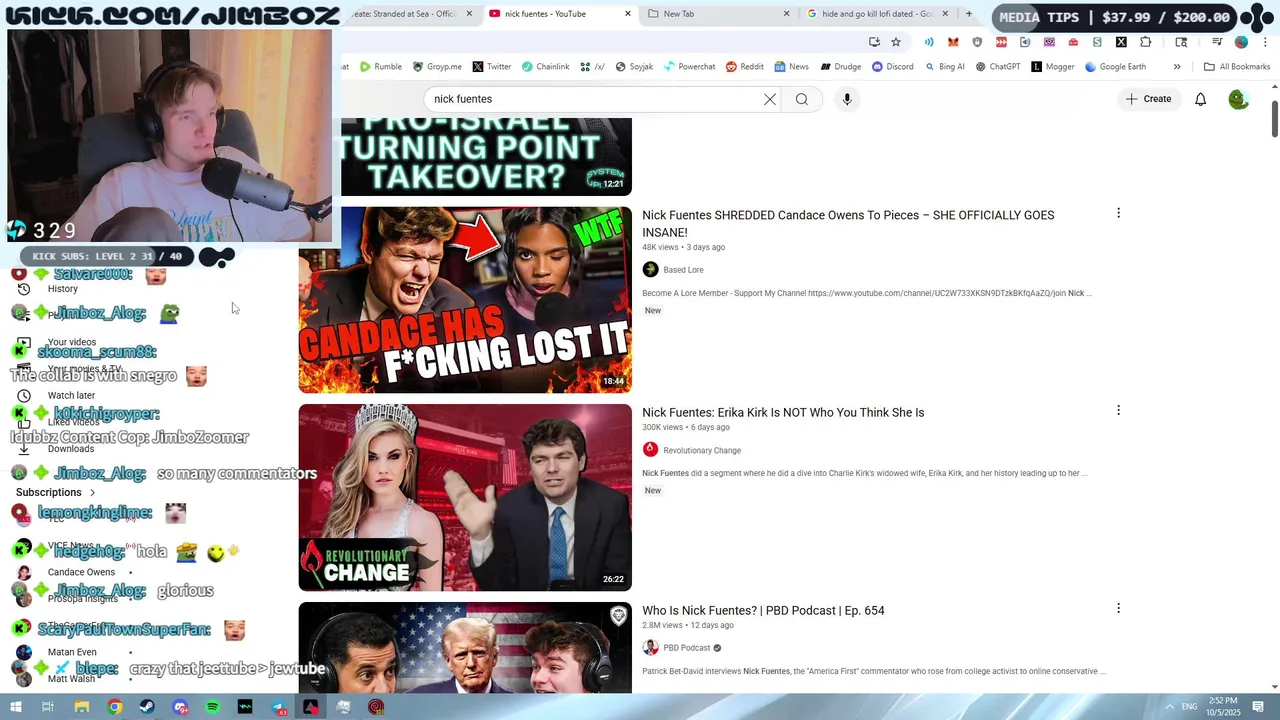
Task: Close the New Tab tab
Action: pos(787,14)
